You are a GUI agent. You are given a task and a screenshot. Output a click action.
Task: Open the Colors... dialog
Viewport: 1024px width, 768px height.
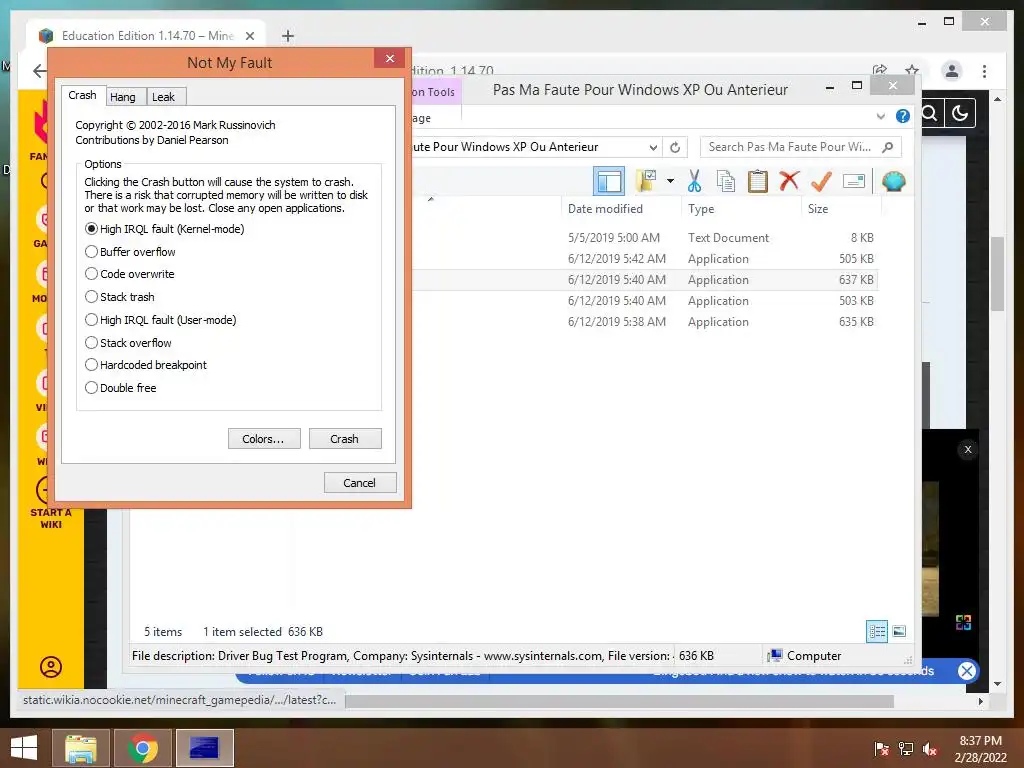[264, 439]
